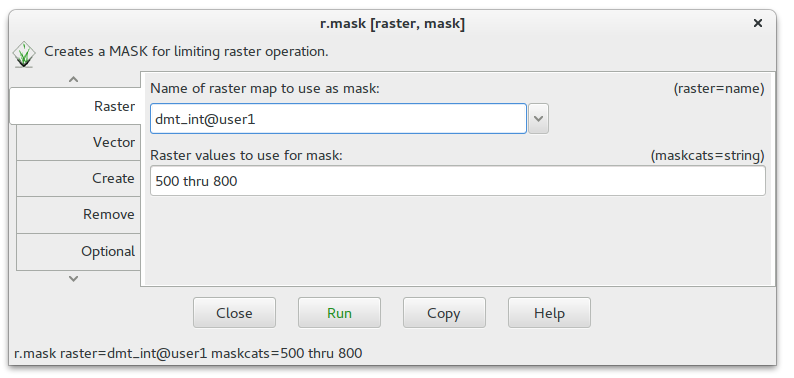
Task: Click the '(raster=name)' parameter hint
Action: pyautogui.click(x=719, y=89)
